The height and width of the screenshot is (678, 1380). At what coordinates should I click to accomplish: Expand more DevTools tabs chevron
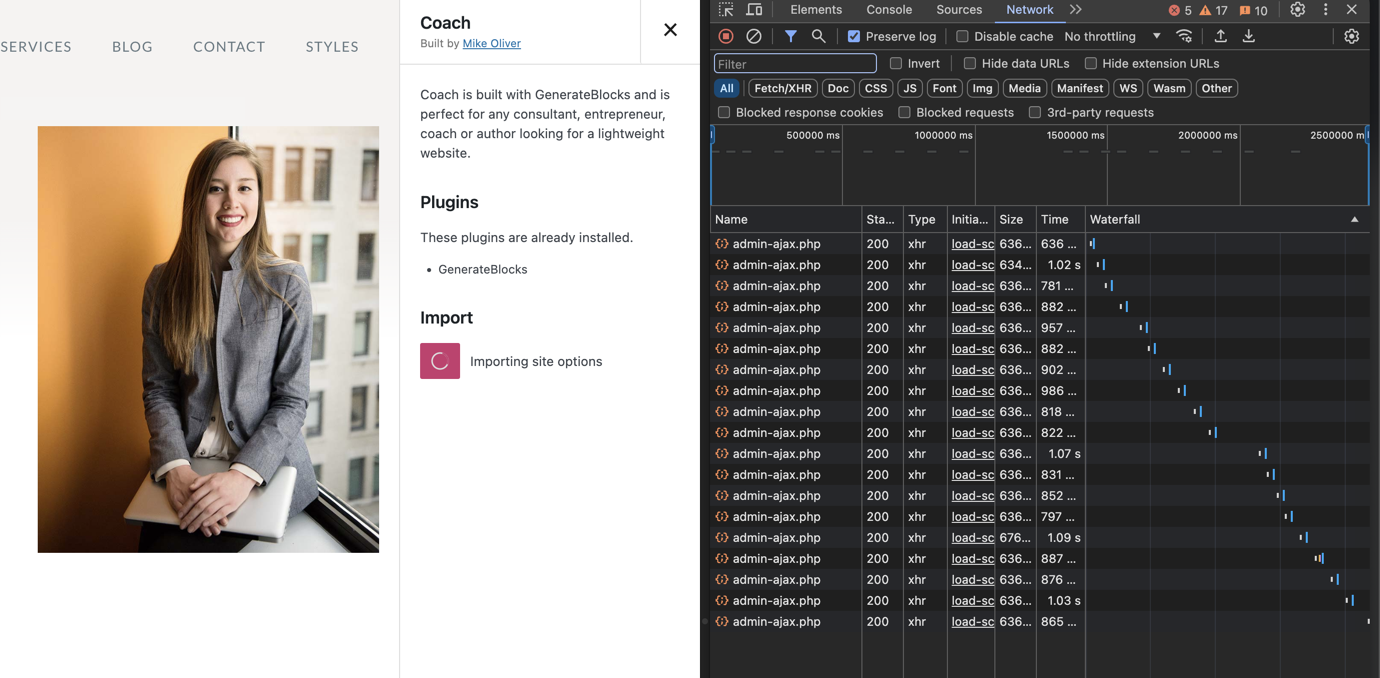(x=1076, y=10)
